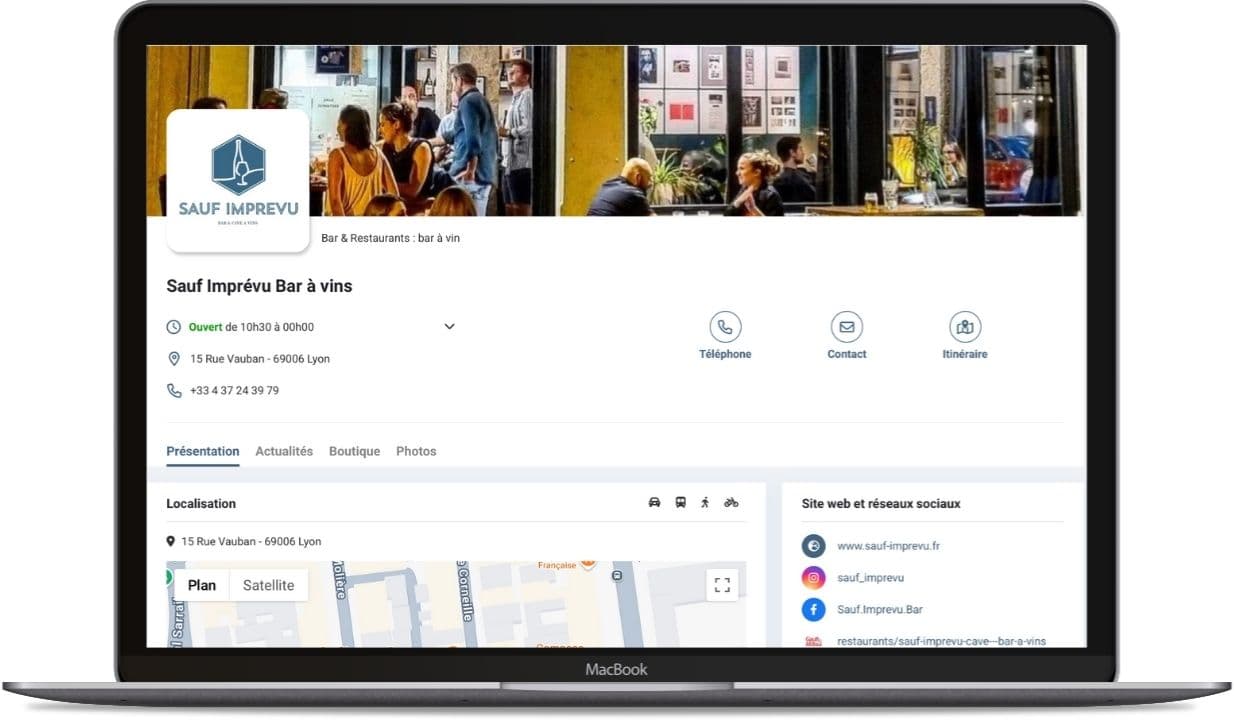Visit www.sauf-imprevu.fr website link
Image resolution: width=1234 pixels, height=720 pixels.
click(x=888, y=546)
